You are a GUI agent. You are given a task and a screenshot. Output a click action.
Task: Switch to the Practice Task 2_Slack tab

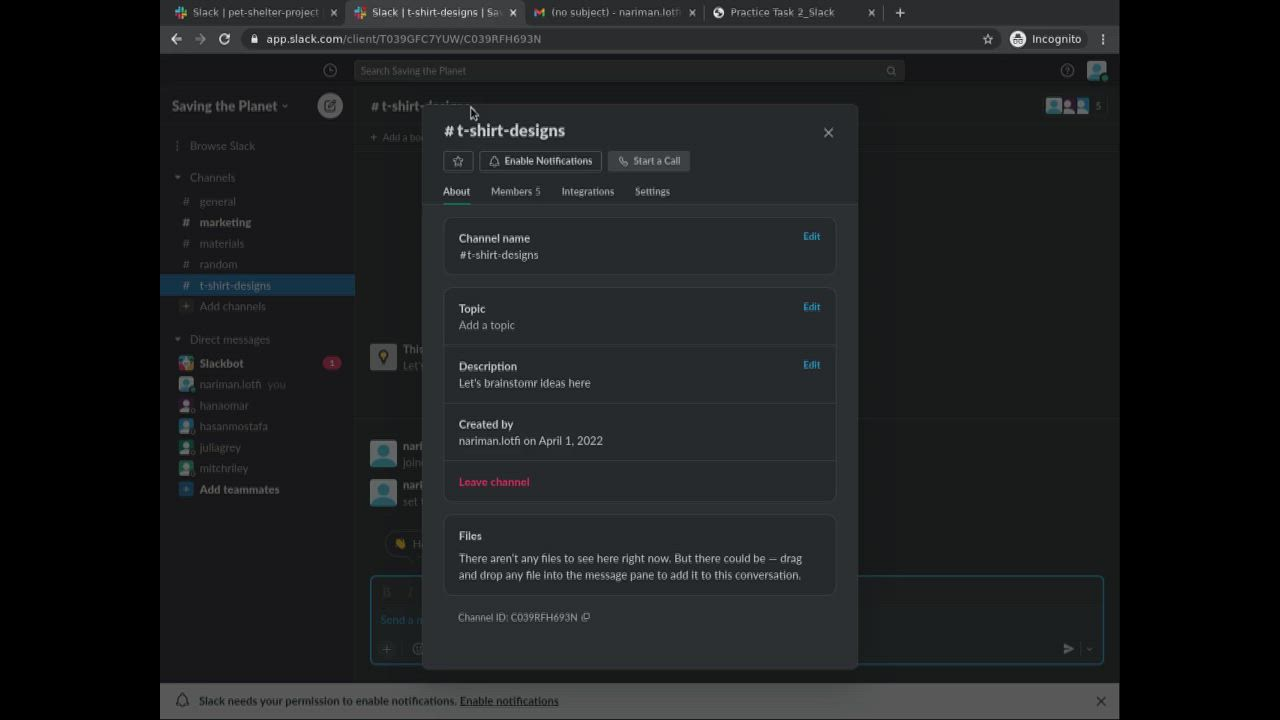(x=793, y=13)
